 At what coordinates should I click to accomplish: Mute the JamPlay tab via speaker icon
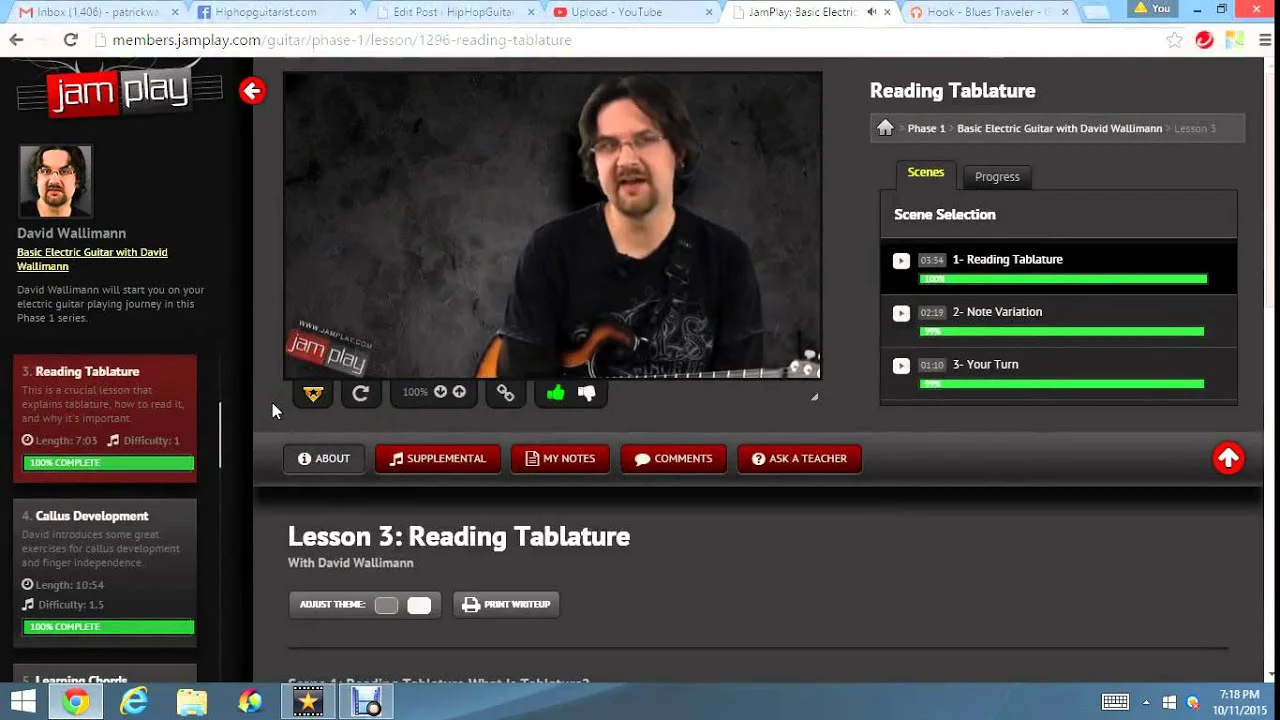872,12
